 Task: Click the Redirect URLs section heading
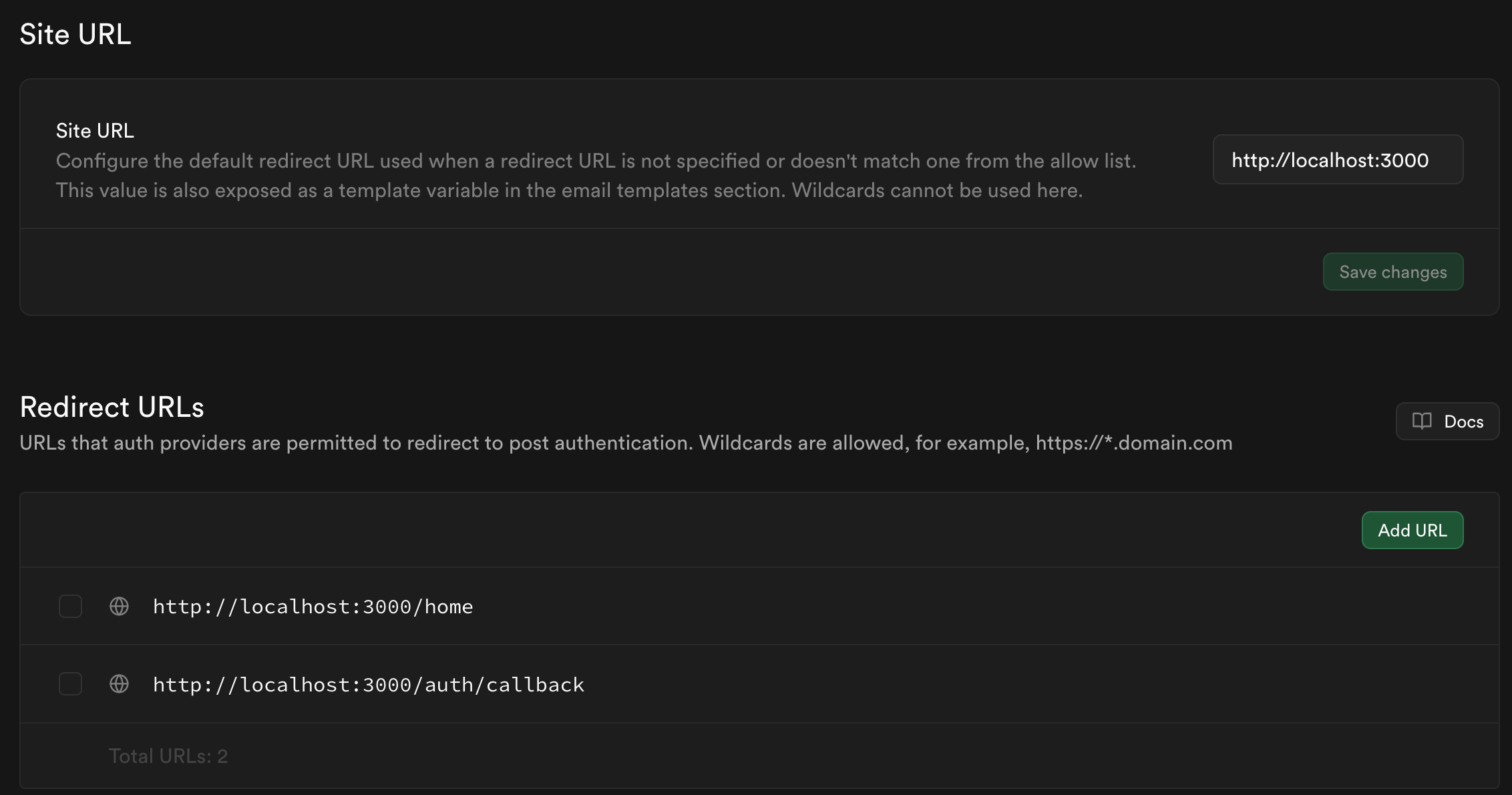tap(112, 407)
